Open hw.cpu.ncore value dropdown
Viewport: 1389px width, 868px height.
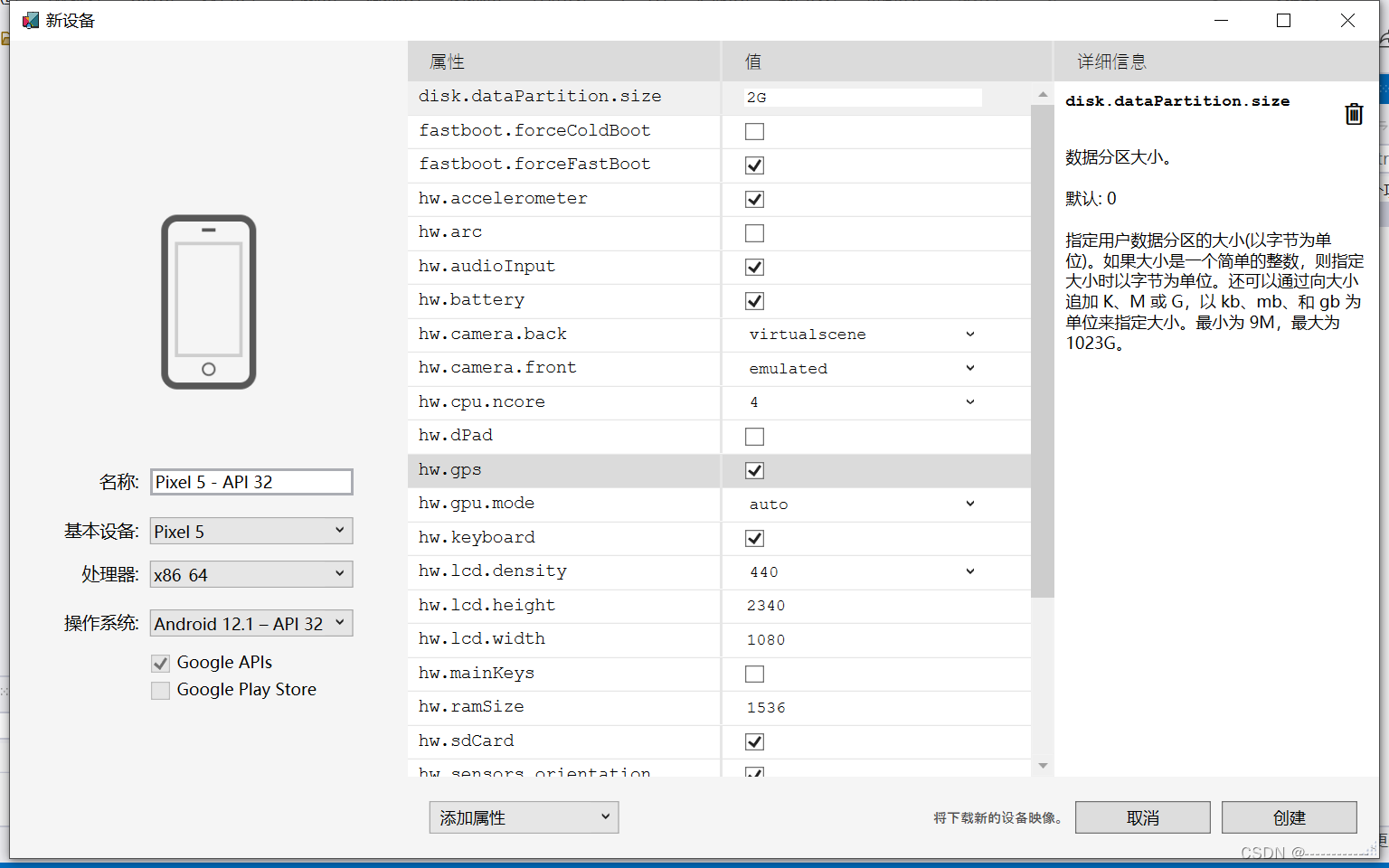(x=863, y=402)
